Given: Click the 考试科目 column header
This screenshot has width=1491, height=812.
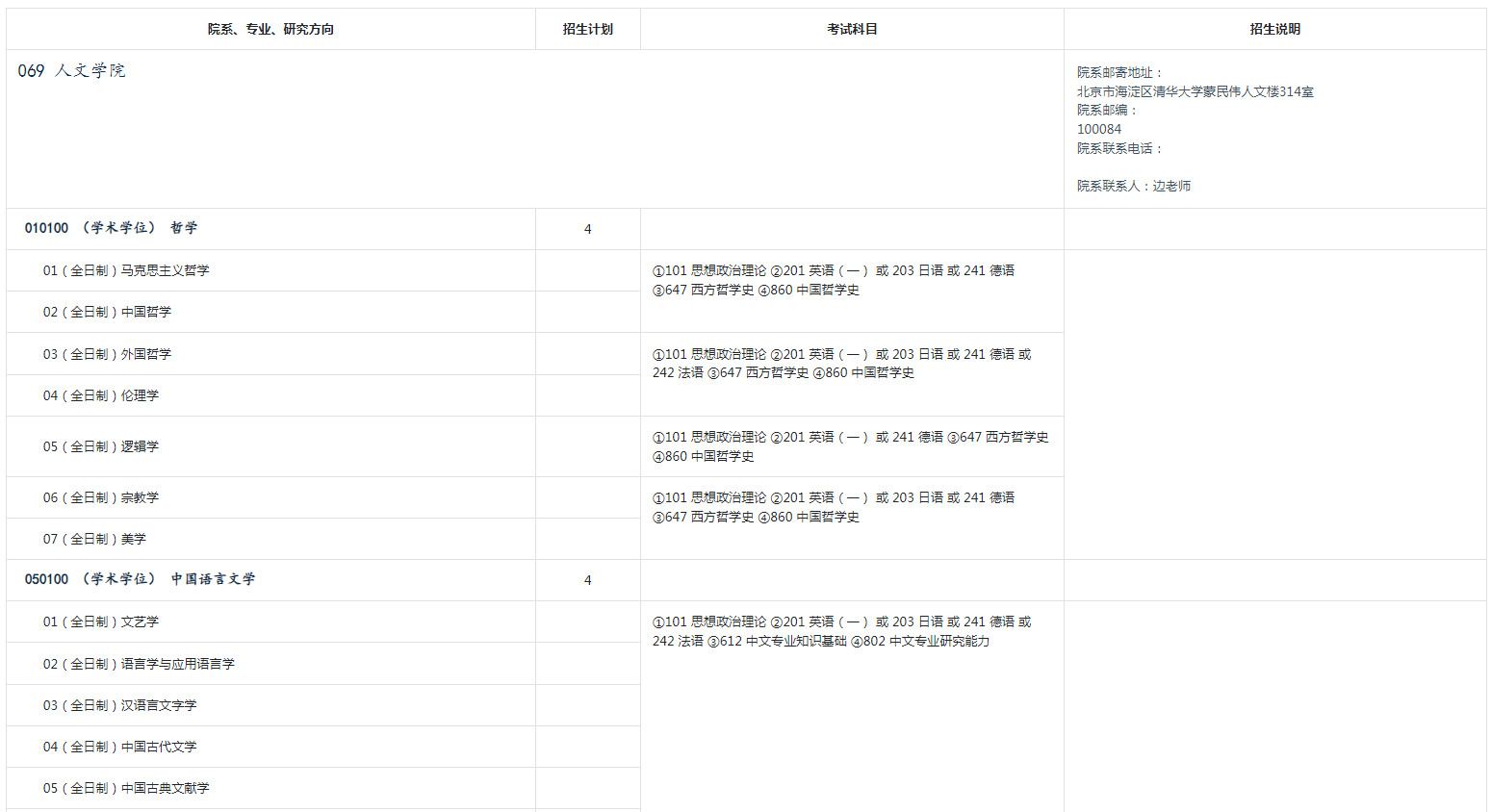Looking at the screenshot, I should pos(852,29).
